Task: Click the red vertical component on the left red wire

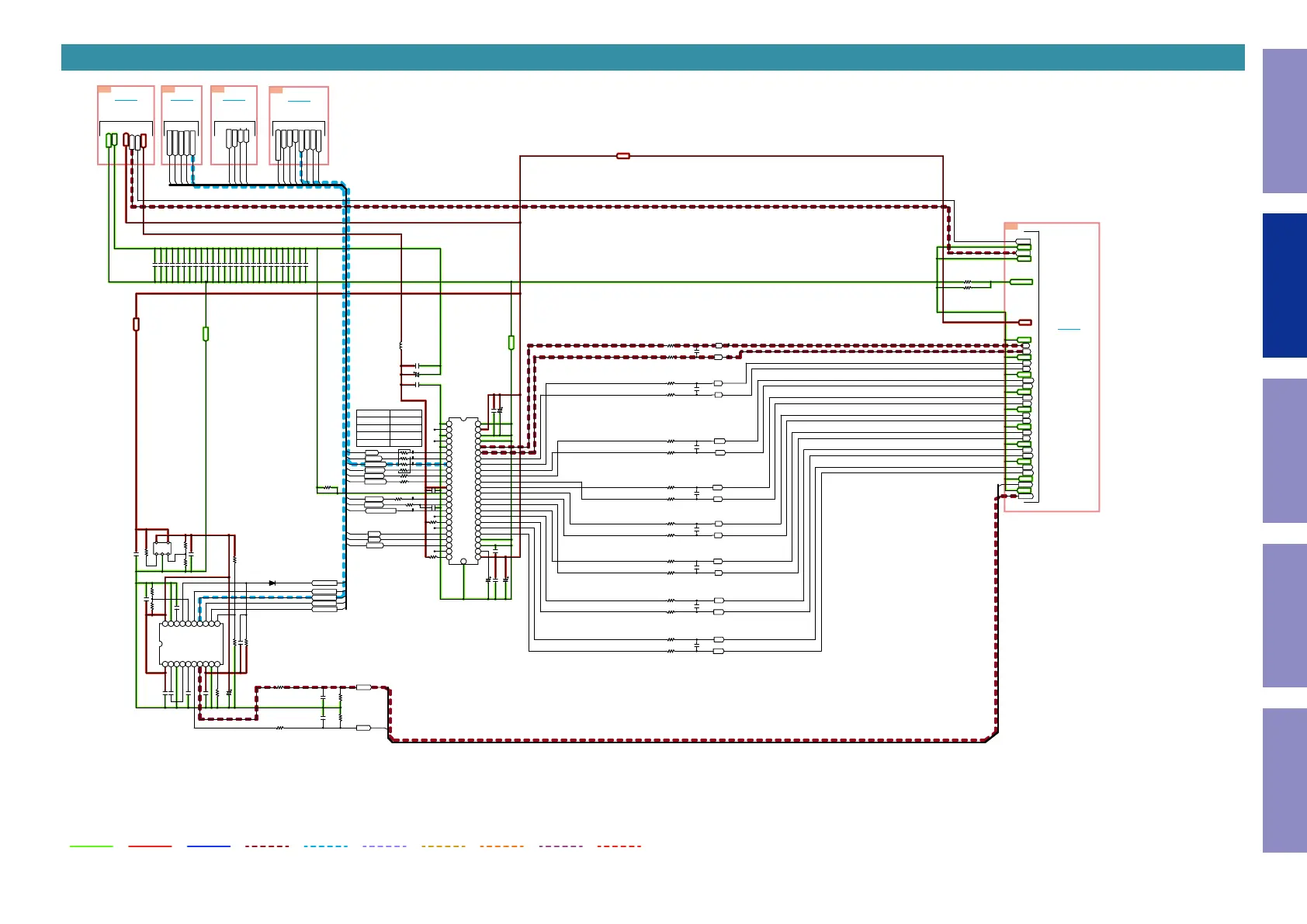Action: pos(137,324)
